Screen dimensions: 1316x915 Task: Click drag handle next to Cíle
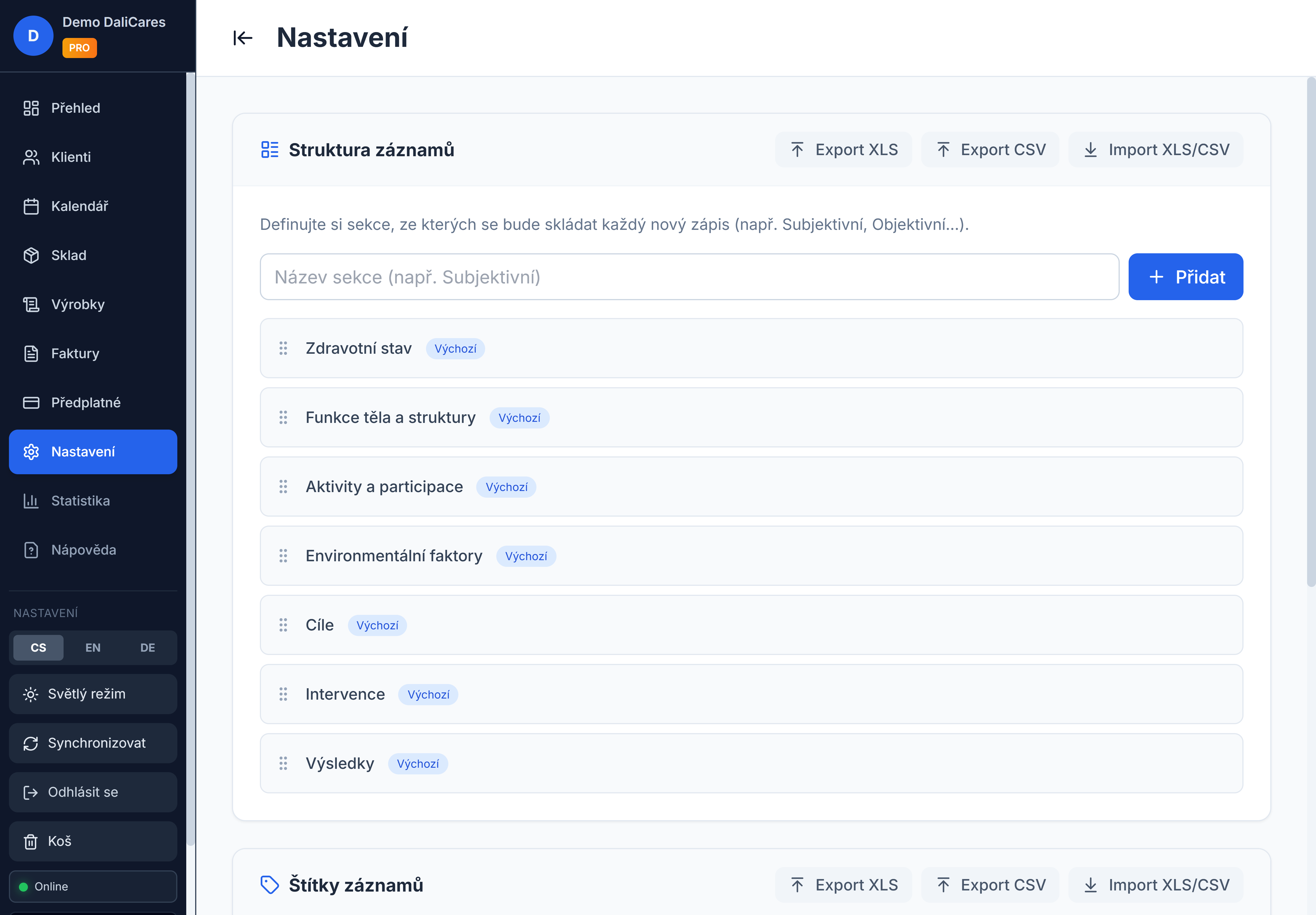(283, 625)
